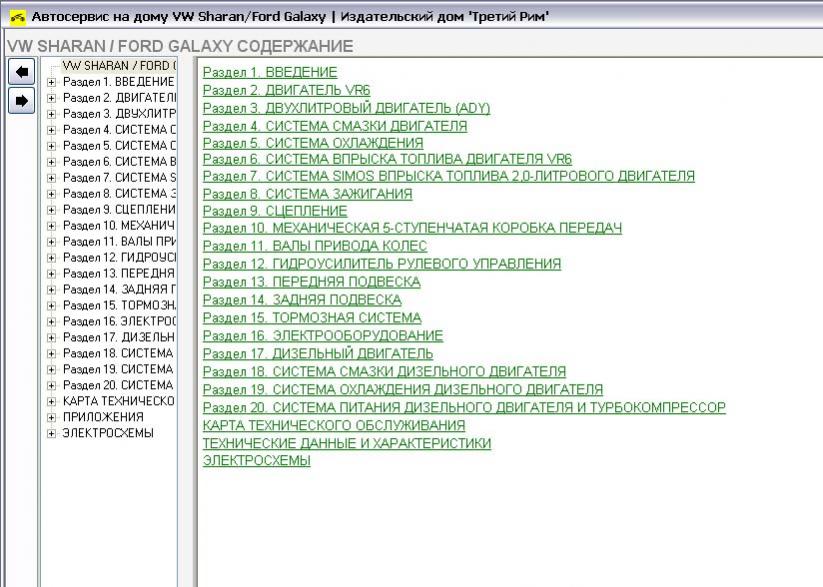Expand КАРТА ТЕХНИЧЕСКО tree node
This screenshot has height=587, width=823.
point(51,402)
